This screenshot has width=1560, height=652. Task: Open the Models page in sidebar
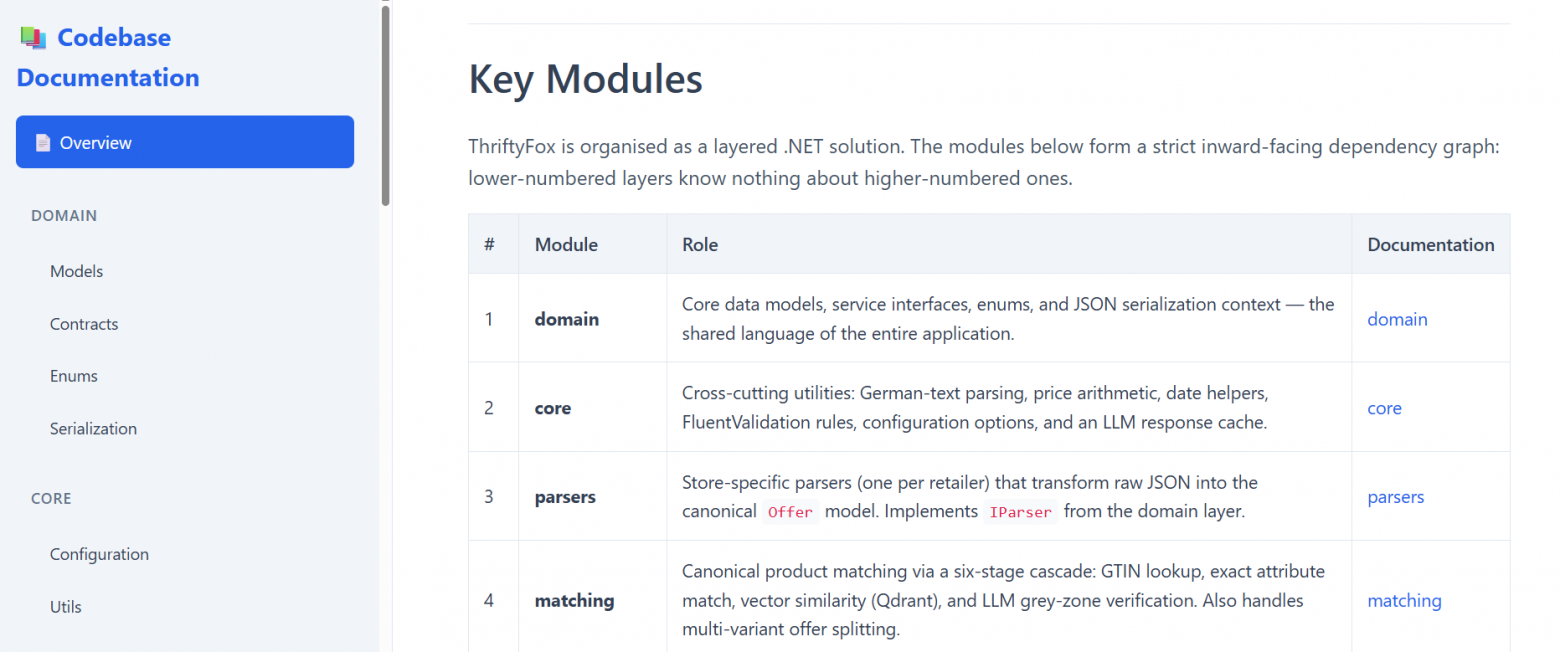[x=76, y=271]
